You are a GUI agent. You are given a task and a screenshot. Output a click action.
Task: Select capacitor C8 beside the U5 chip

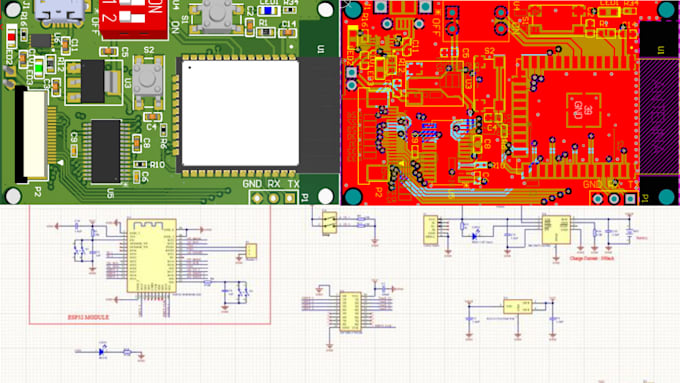pyautogui.click(x=137, y=142)
